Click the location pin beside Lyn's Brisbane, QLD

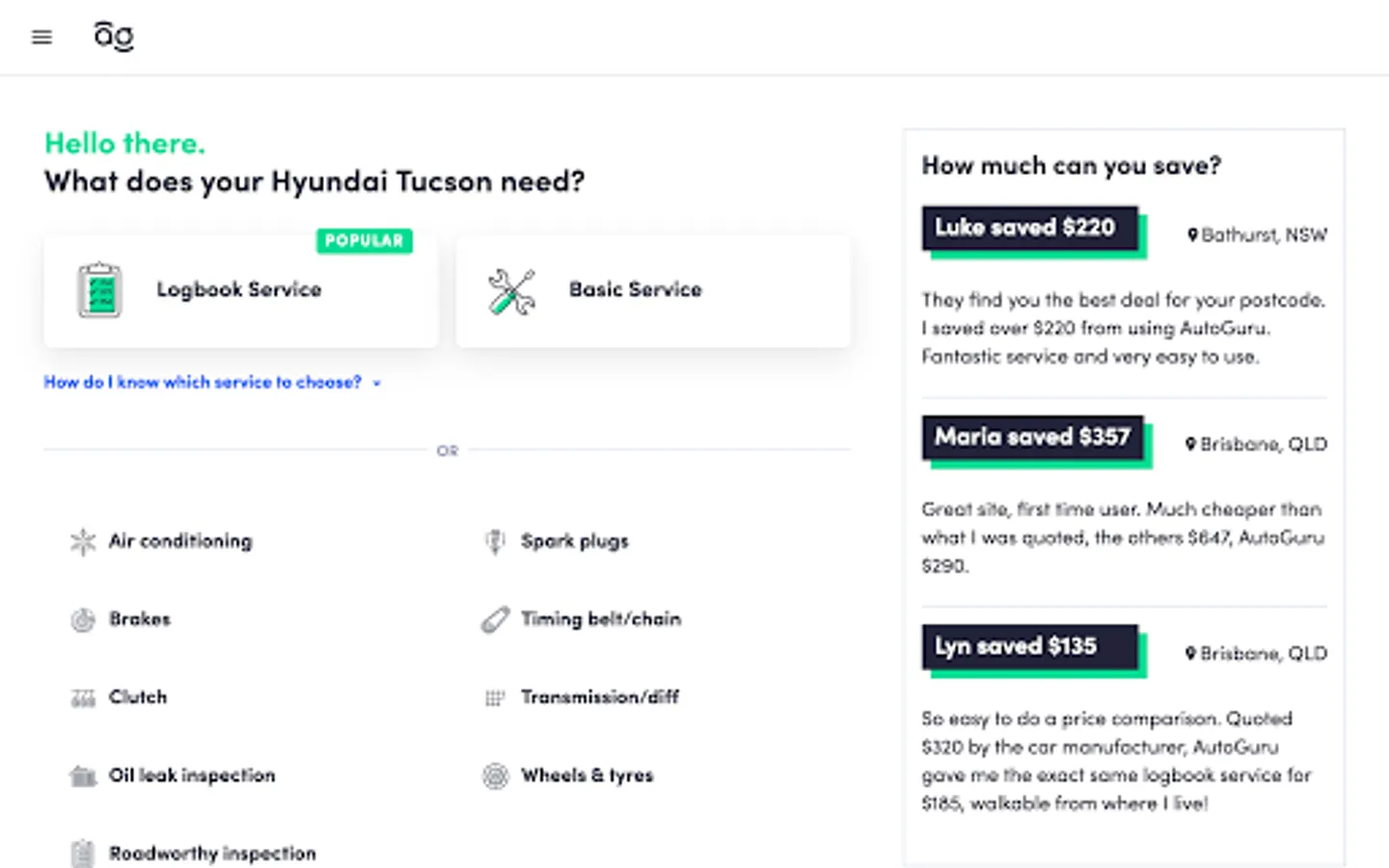click(x=1191, y=654)
